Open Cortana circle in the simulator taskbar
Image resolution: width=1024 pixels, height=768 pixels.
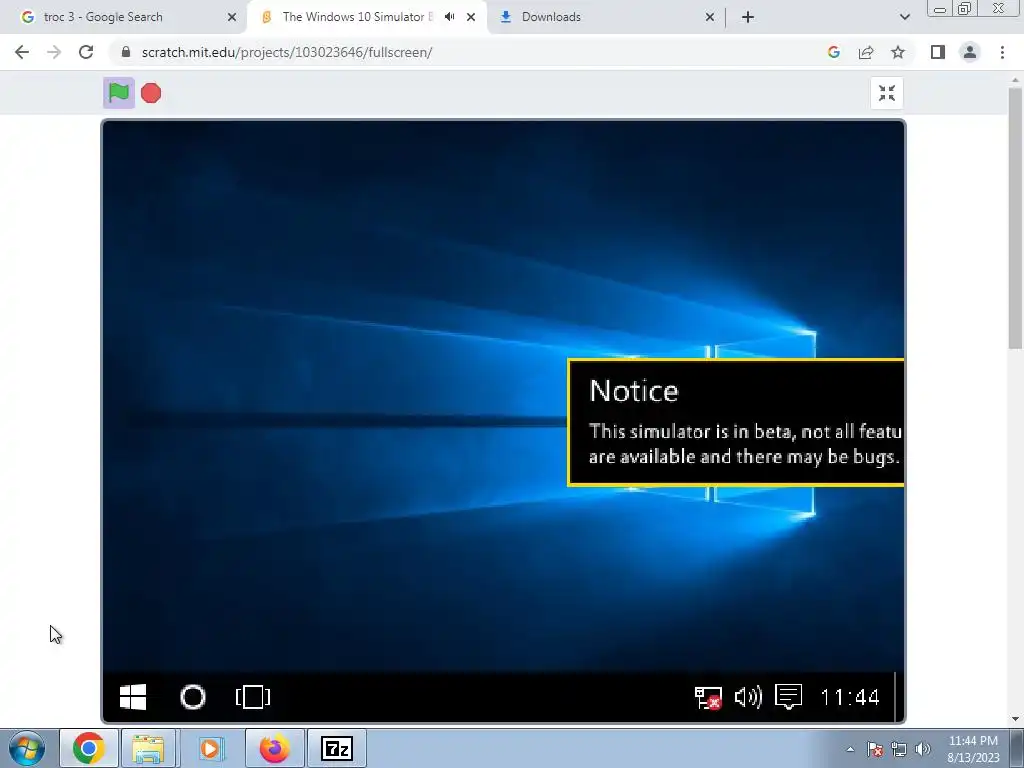(x=193, y=697)
